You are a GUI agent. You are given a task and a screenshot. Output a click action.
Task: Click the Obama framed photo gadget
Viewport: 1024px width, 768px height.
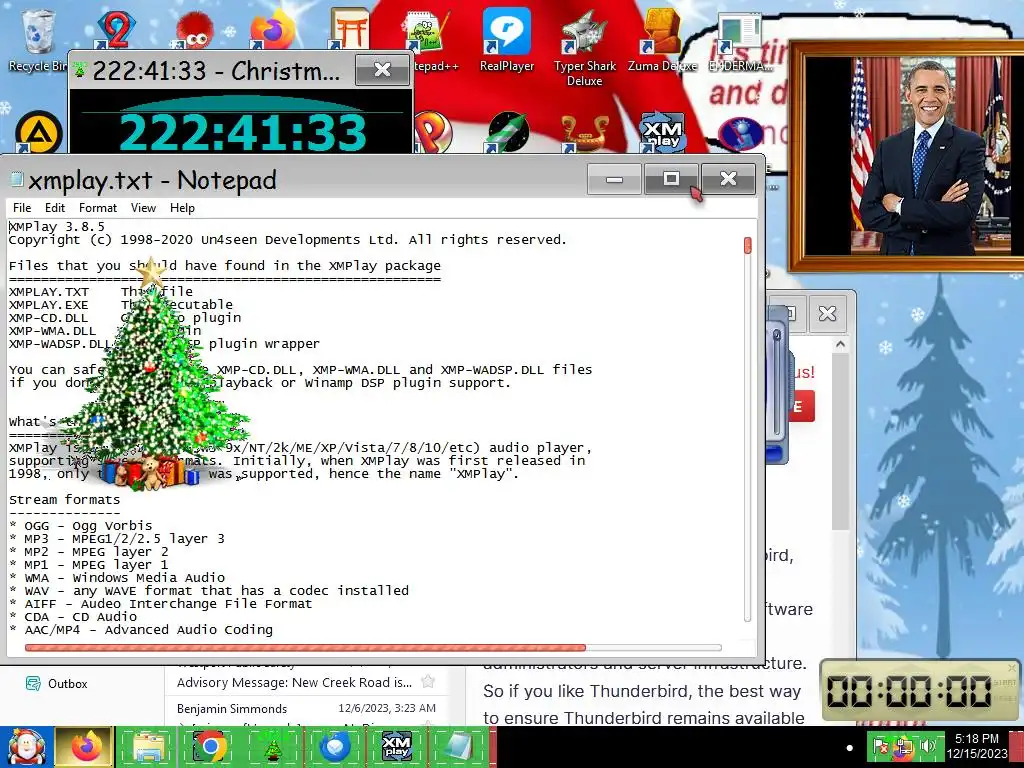[908, 156]
